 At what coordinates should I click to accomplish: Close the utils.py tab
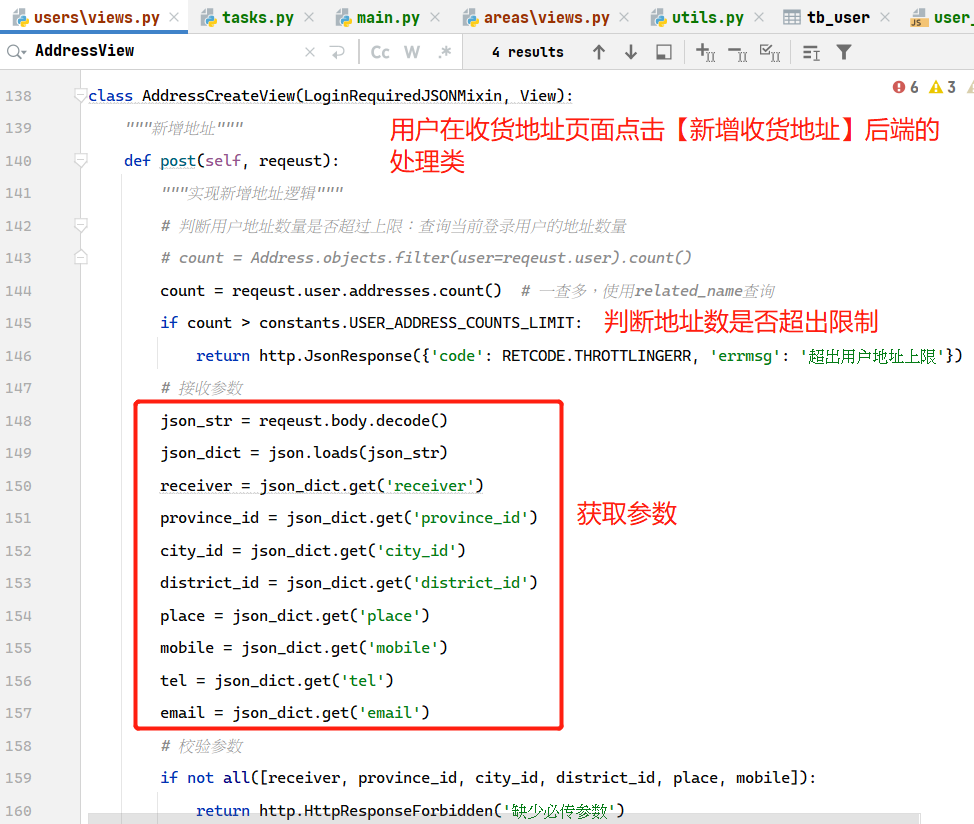(x=759, y=17)
